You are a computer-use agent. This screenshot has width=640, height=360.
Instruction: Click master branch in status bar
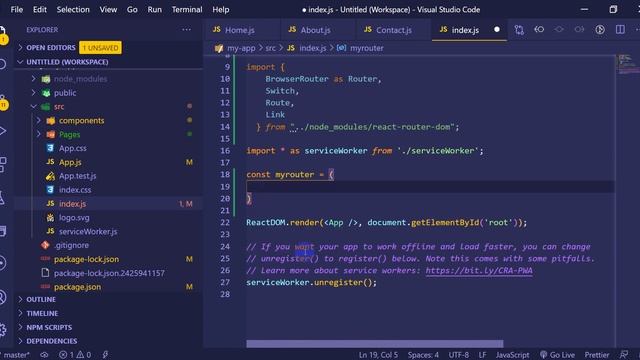(x=15, y=355)
